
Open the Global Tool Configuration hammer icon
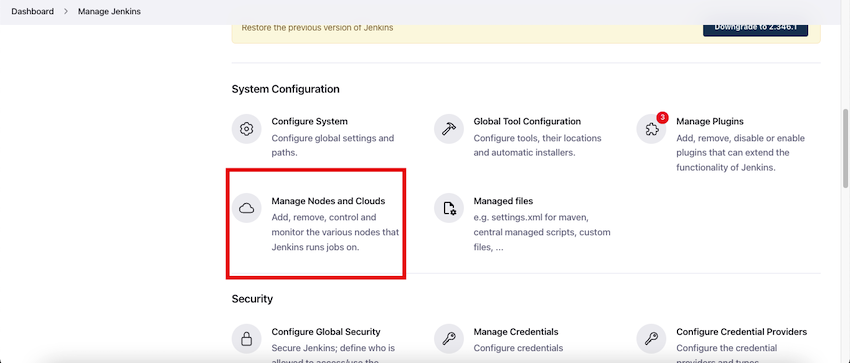[x=449, y=129]
